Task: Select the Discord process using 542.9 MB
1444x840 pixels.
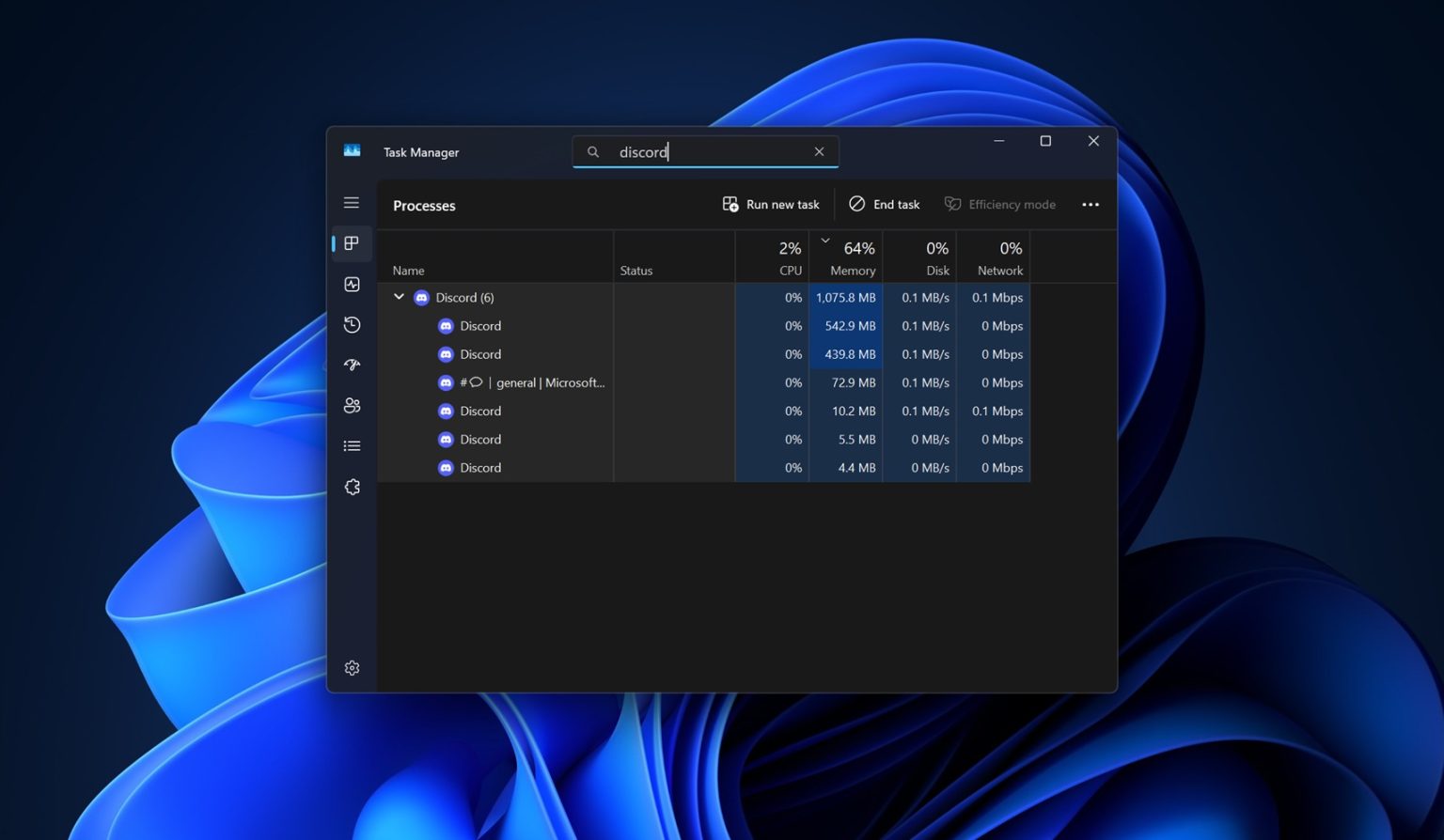Action: tap(480, 326)
